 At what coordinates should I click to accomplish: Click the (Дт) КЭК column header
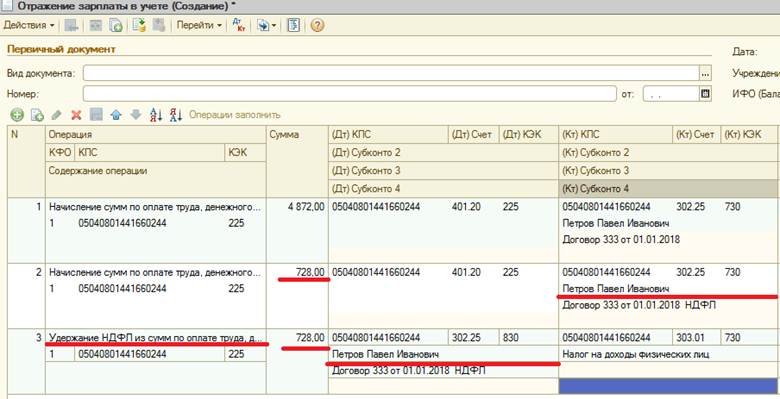coord(528,134)
